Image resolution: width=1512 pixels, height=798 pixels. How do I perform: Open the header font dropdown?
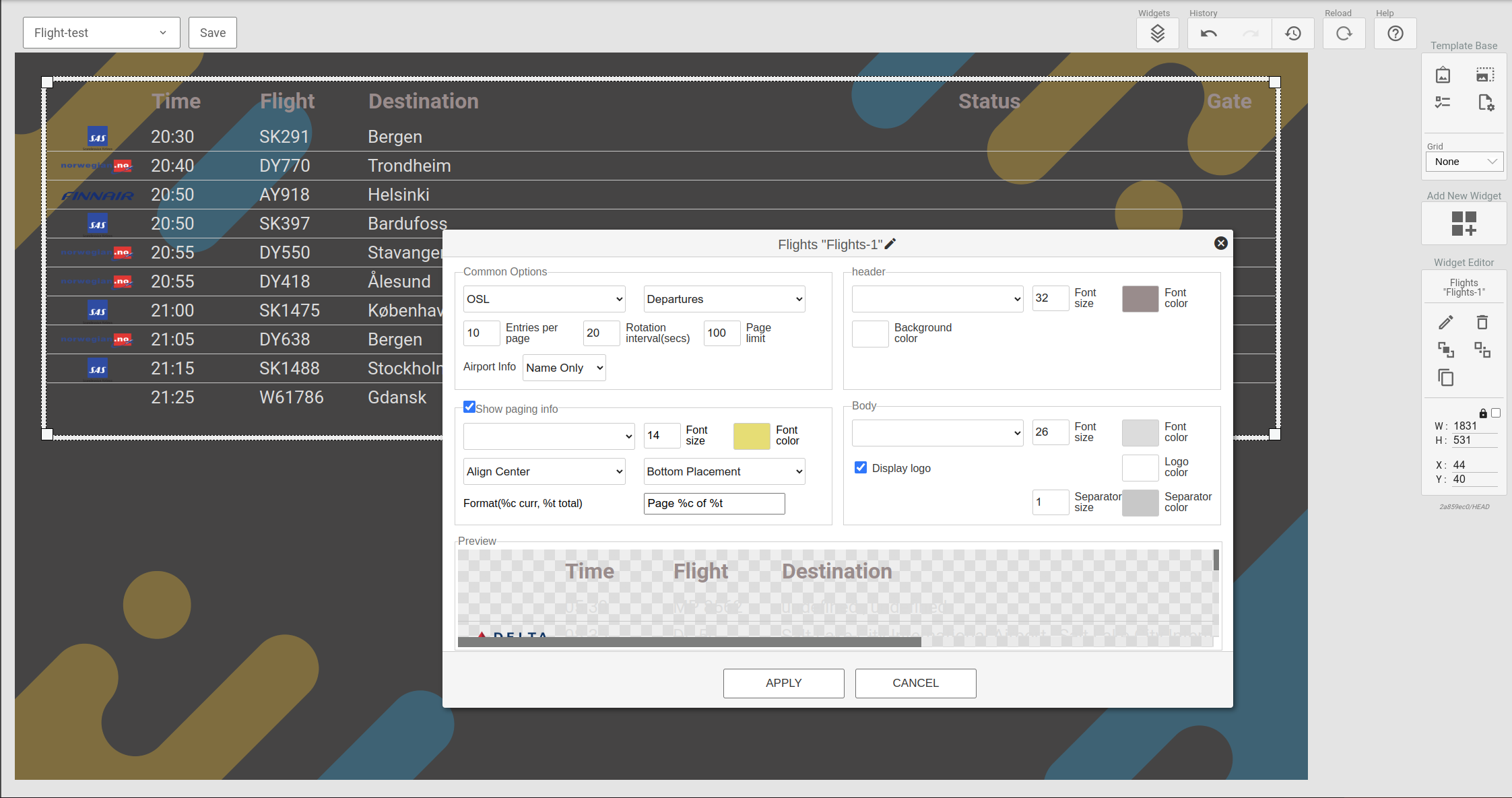point(938,299)
